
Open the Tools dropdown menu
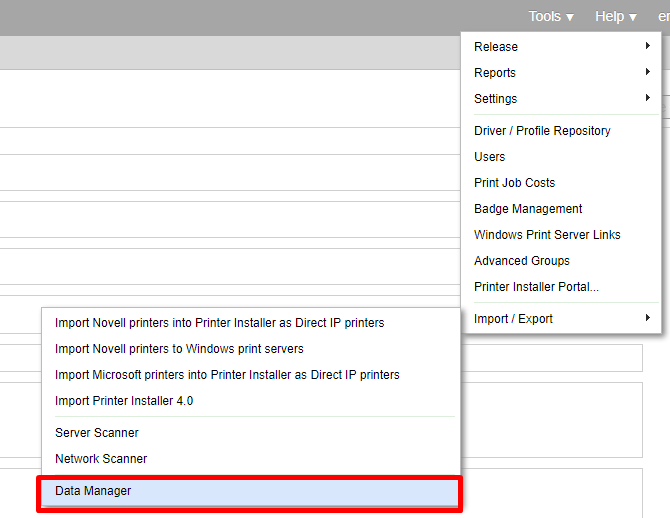click(551, 16)
